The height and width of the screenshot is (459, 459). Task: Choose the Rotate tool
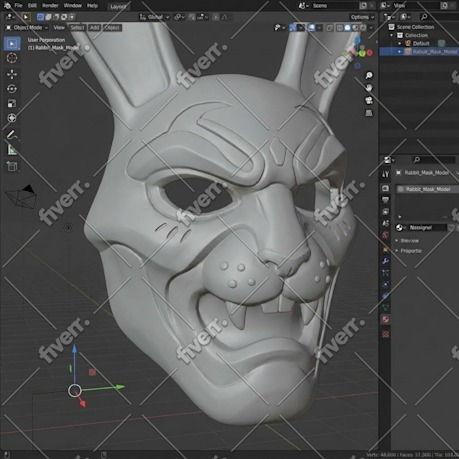[x=12, y=89]
